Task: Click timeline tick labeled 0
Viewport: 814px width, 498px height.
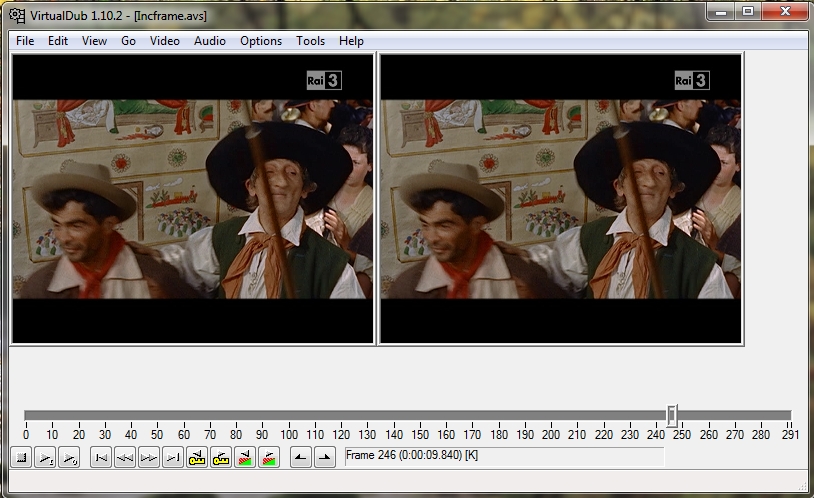Action: coord(26,434)
